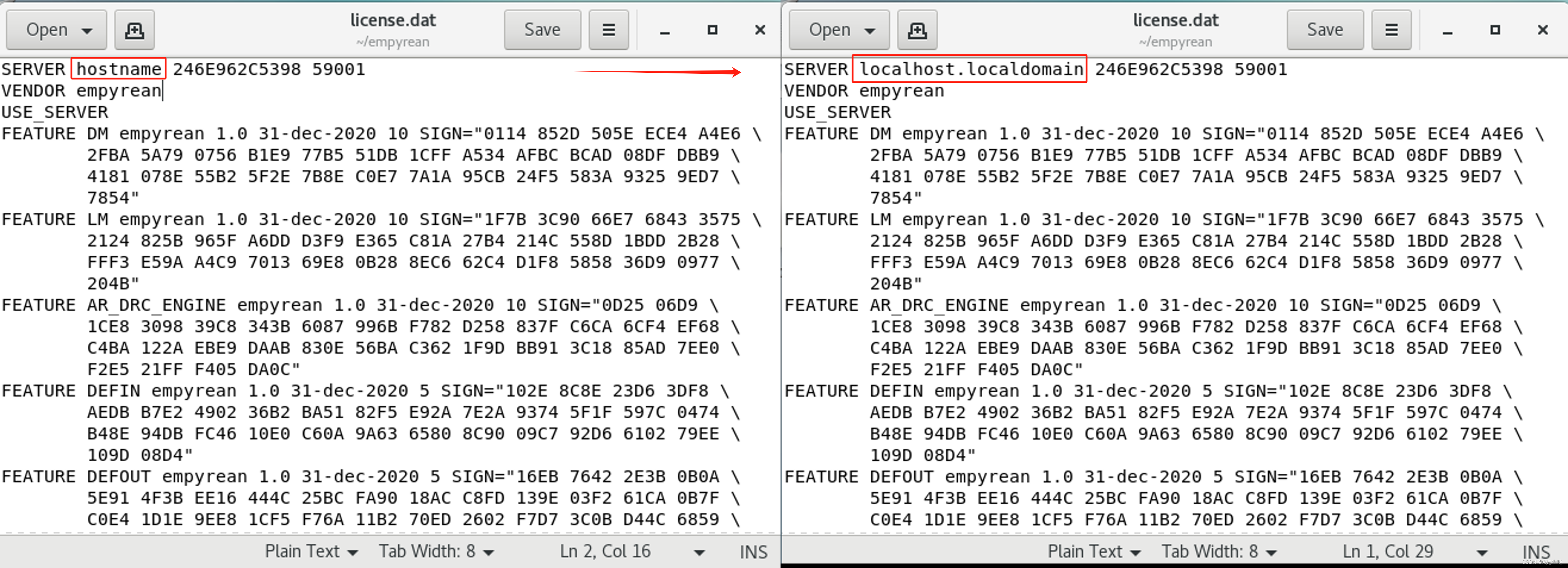Close the right license.dat window
1568x568 pixels.
pos(1542,30)
